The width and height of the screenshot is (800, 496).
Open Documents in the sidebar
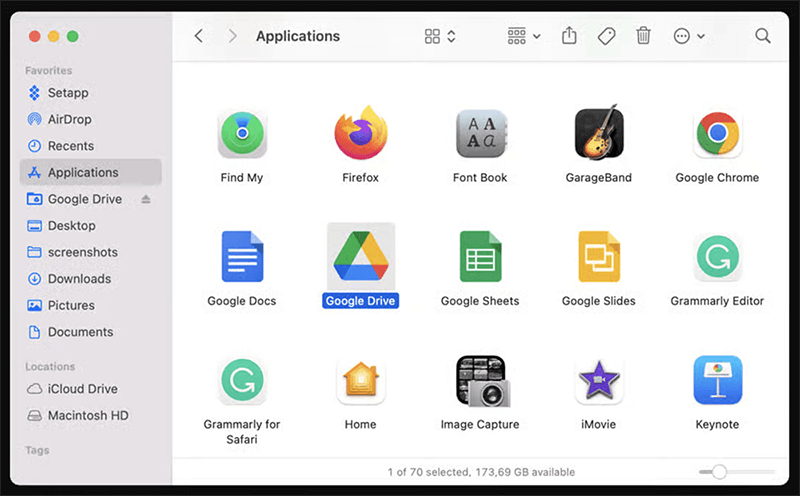point(91,332)
